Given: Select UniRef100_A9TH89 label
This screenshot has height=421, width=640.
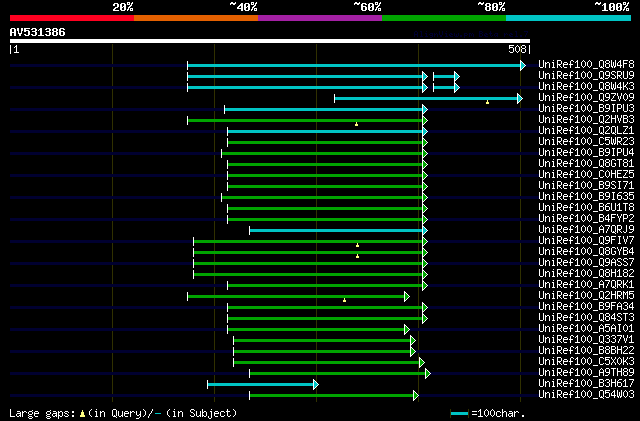Looking at the screenshot, I should coord(586,373).
